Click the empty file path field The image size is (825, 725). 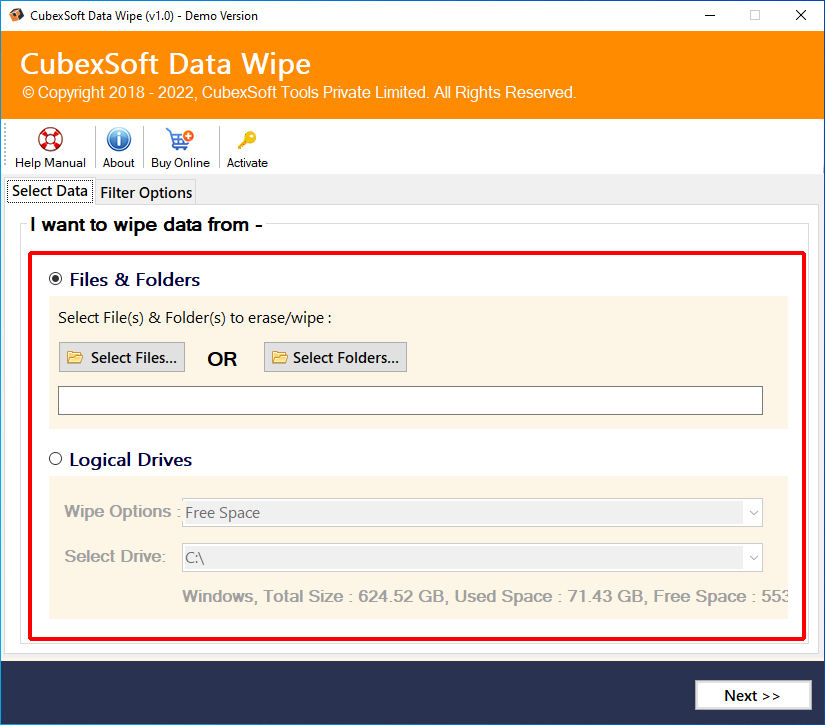pyautogui.click(x=410, y=400)
